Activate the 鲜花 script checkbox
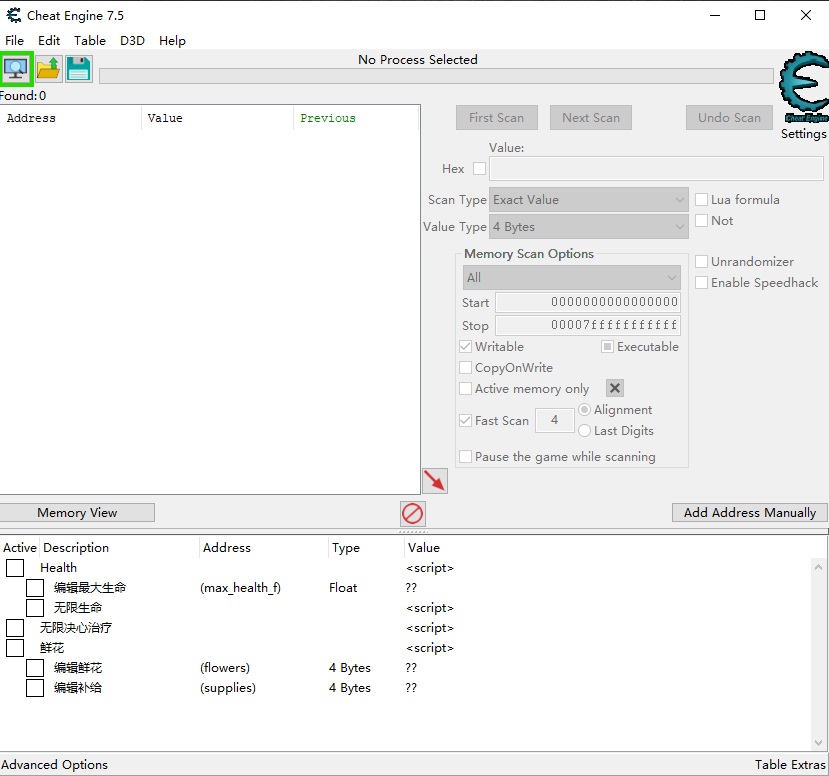This screenshot has width=829, height=776. click(15, 648)
